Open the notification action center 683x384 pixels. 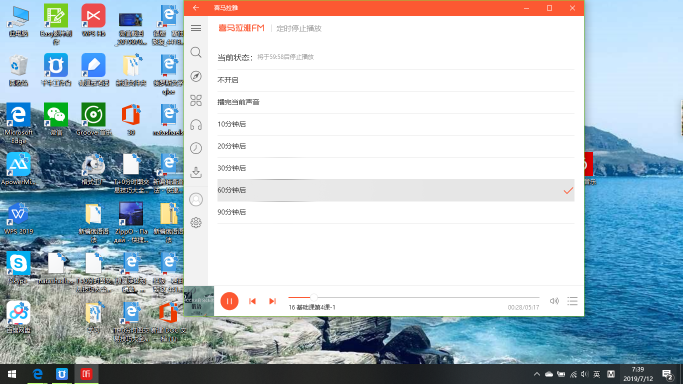668,374
